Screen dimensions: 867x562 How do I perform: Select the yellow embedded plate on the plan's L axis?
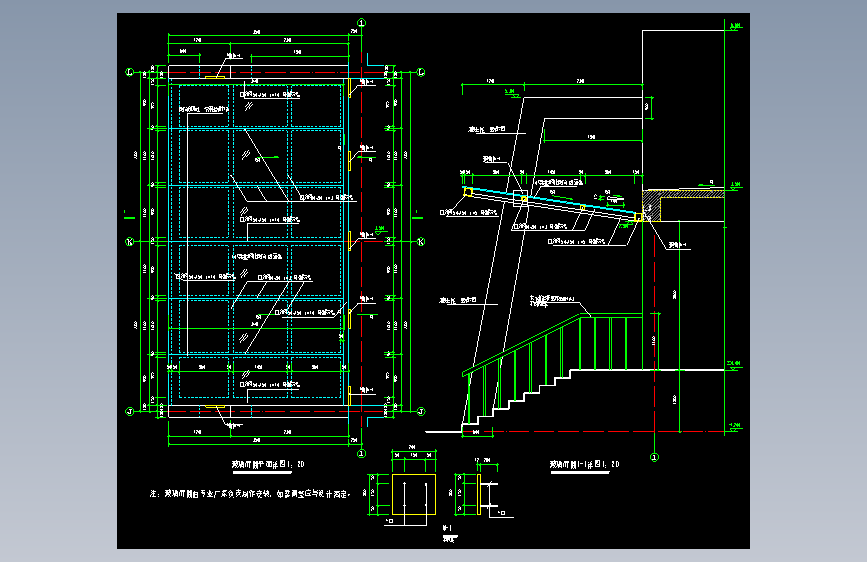point(215,77)
